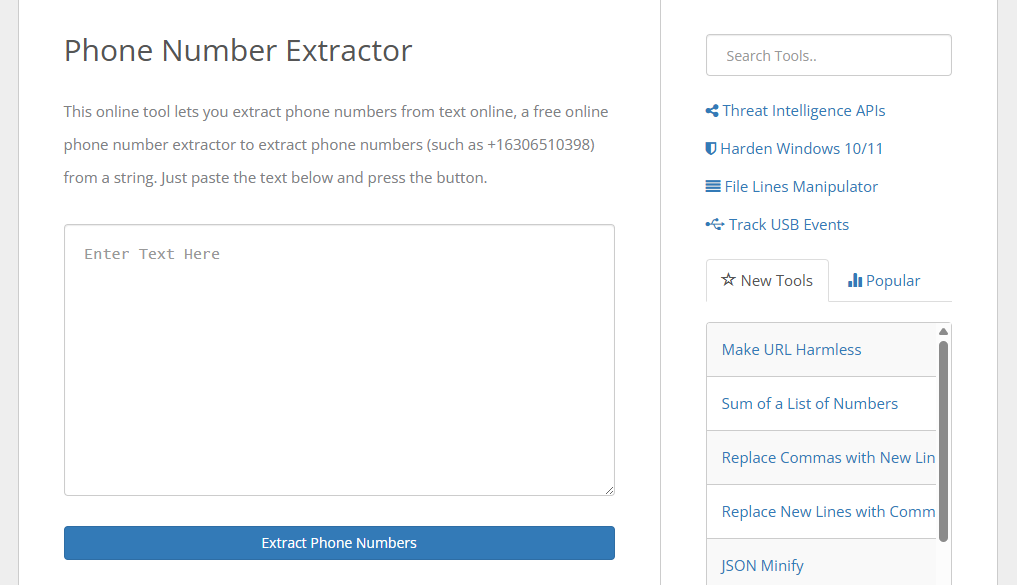Viewport: 1017px width, 585px height.
Task: Click the star icon on the New Tools tab
Action: pos(729,280)
